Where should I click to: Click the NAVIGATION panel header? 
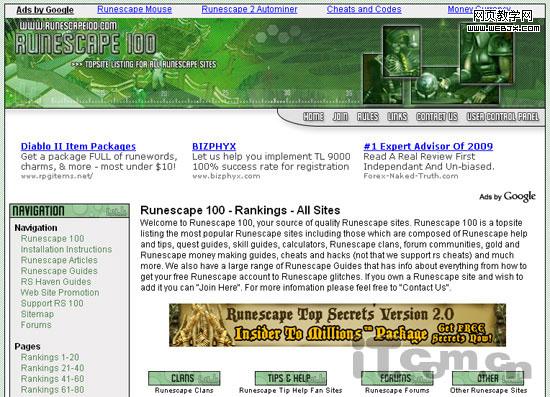point(69,211)
